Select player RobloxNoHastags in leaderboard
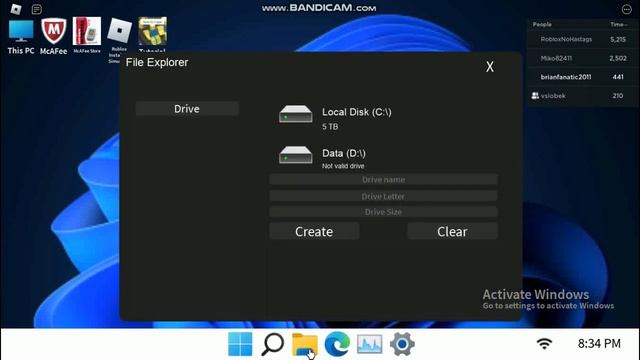This screenshot has width=640, height=360. 566,39
